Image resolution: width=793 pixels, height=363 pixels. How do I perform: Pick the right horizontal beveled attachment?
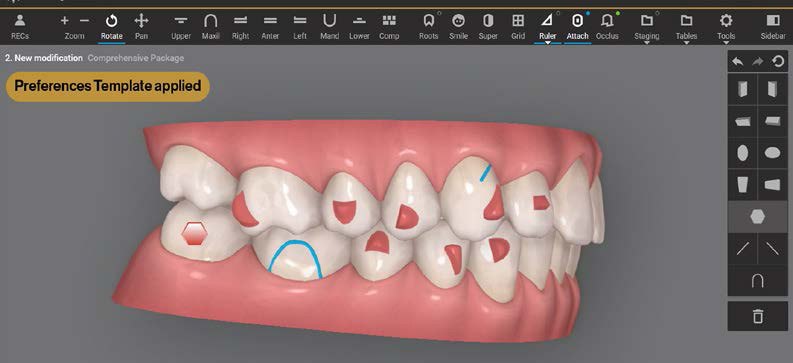pos(772,121)
